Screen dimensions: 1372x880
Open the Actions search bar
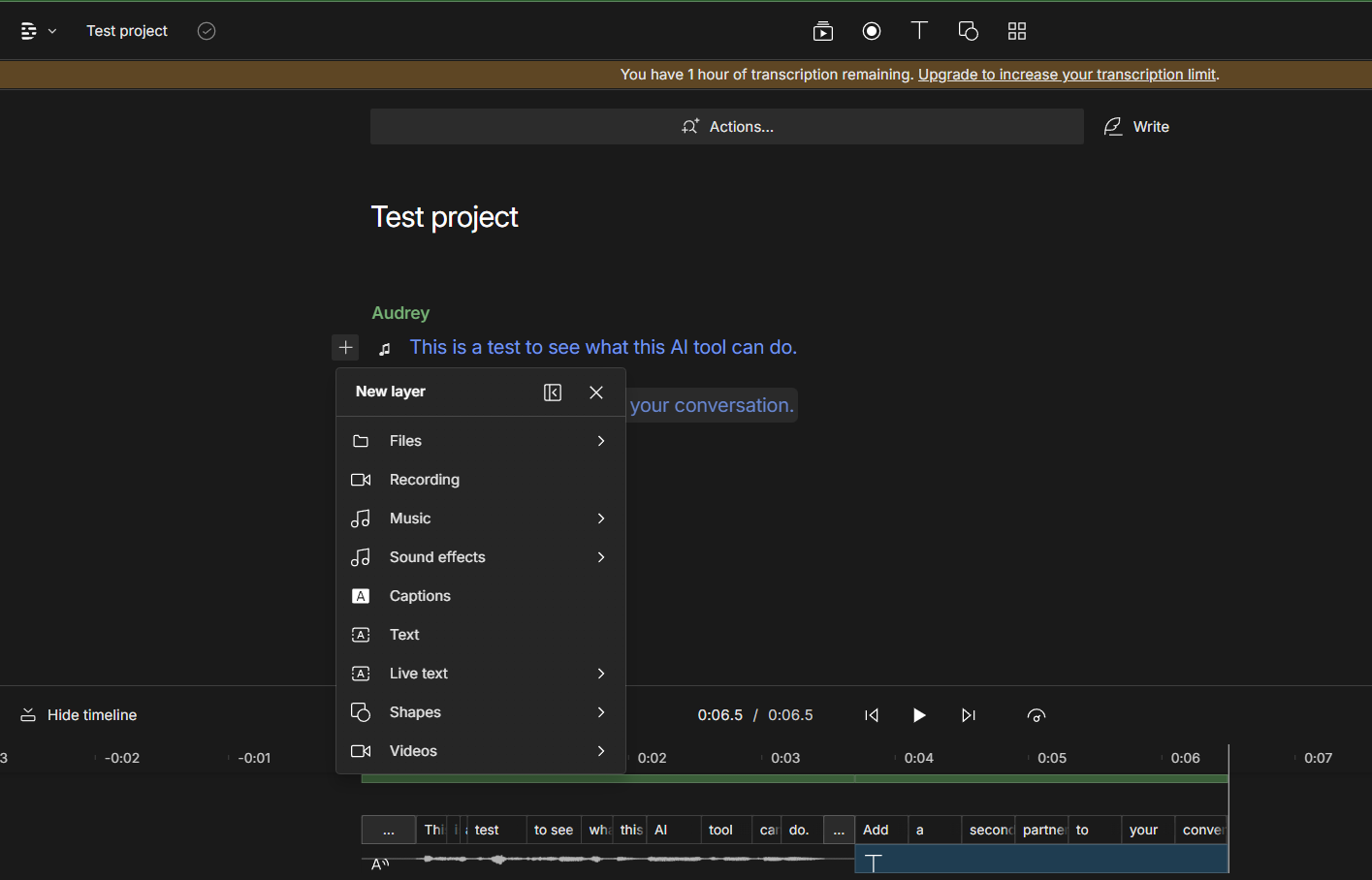[727, 127]
